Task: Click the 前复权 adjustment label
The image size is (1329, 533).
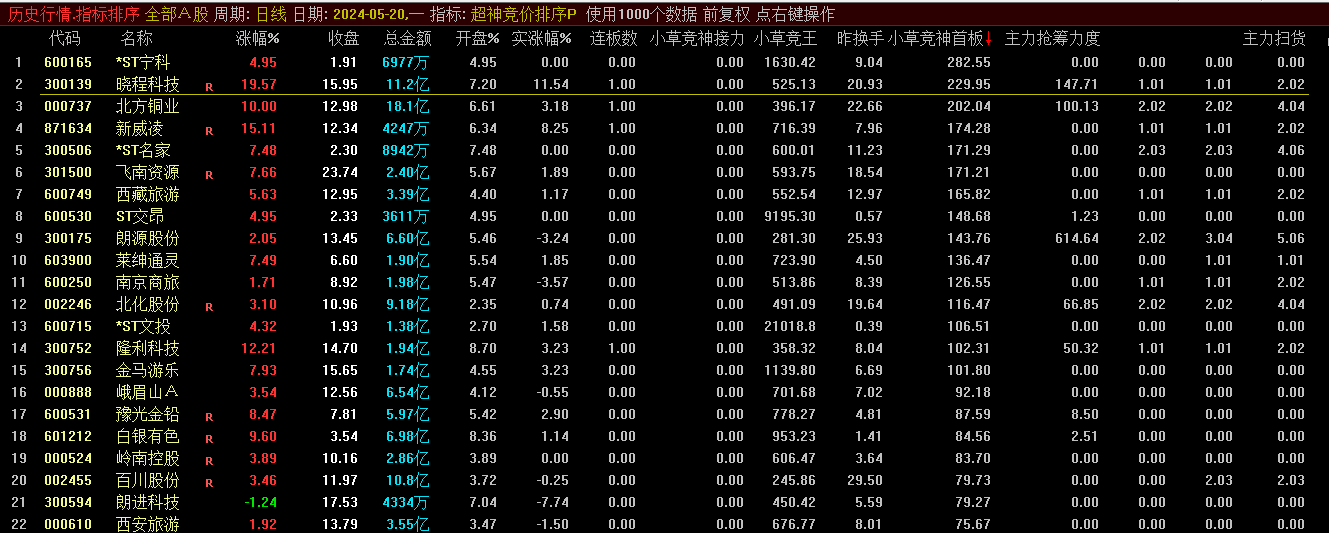Action: 725,14
